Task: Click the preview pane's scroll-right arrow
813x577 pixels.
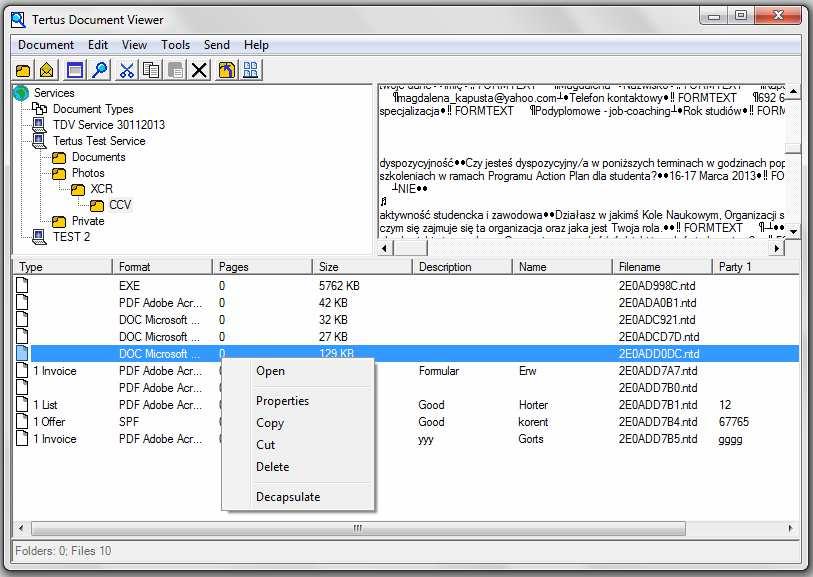Action: (777, 248)
